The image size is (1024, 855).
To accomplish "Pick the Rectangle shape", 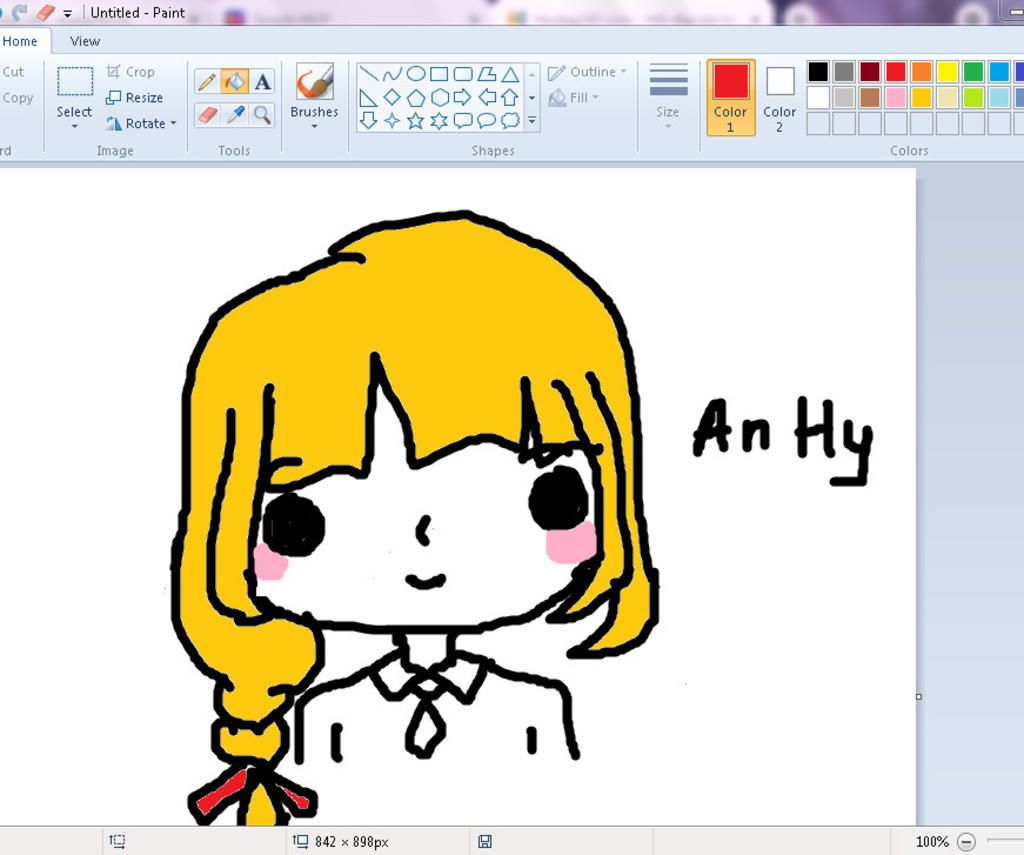I will (x=440, y=74).
